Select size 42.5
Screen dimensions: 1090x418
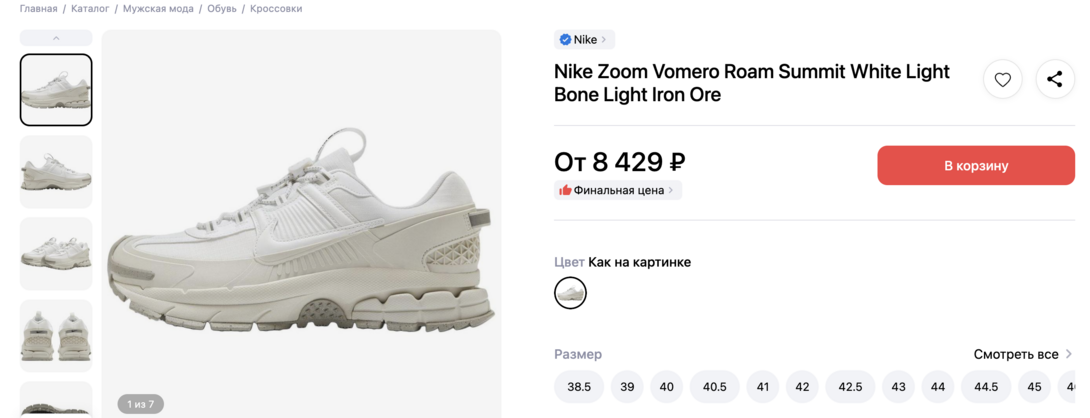850,387
